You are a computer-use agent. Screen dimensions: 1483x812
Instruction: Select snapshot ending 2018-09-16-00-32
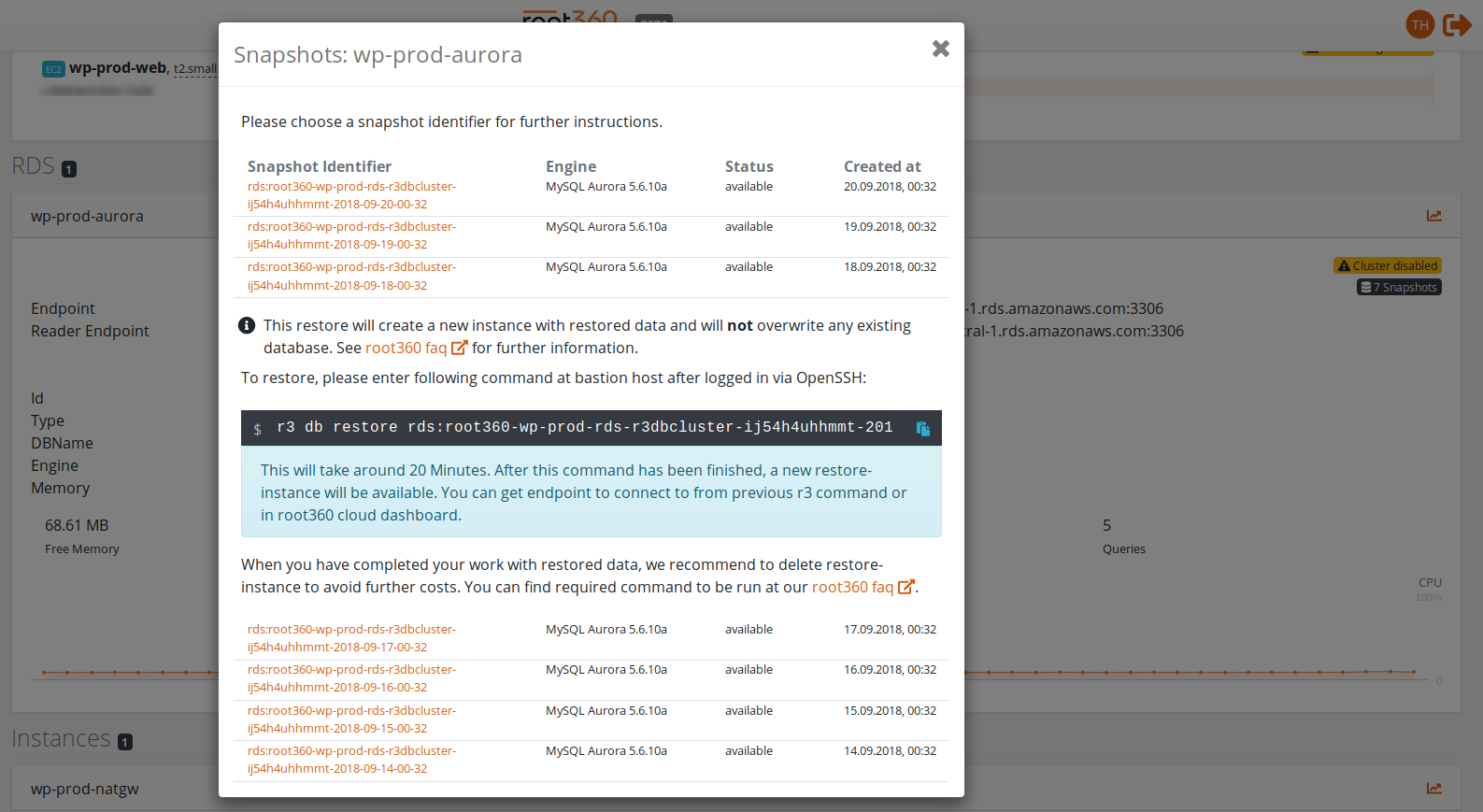tap(351, 678)
